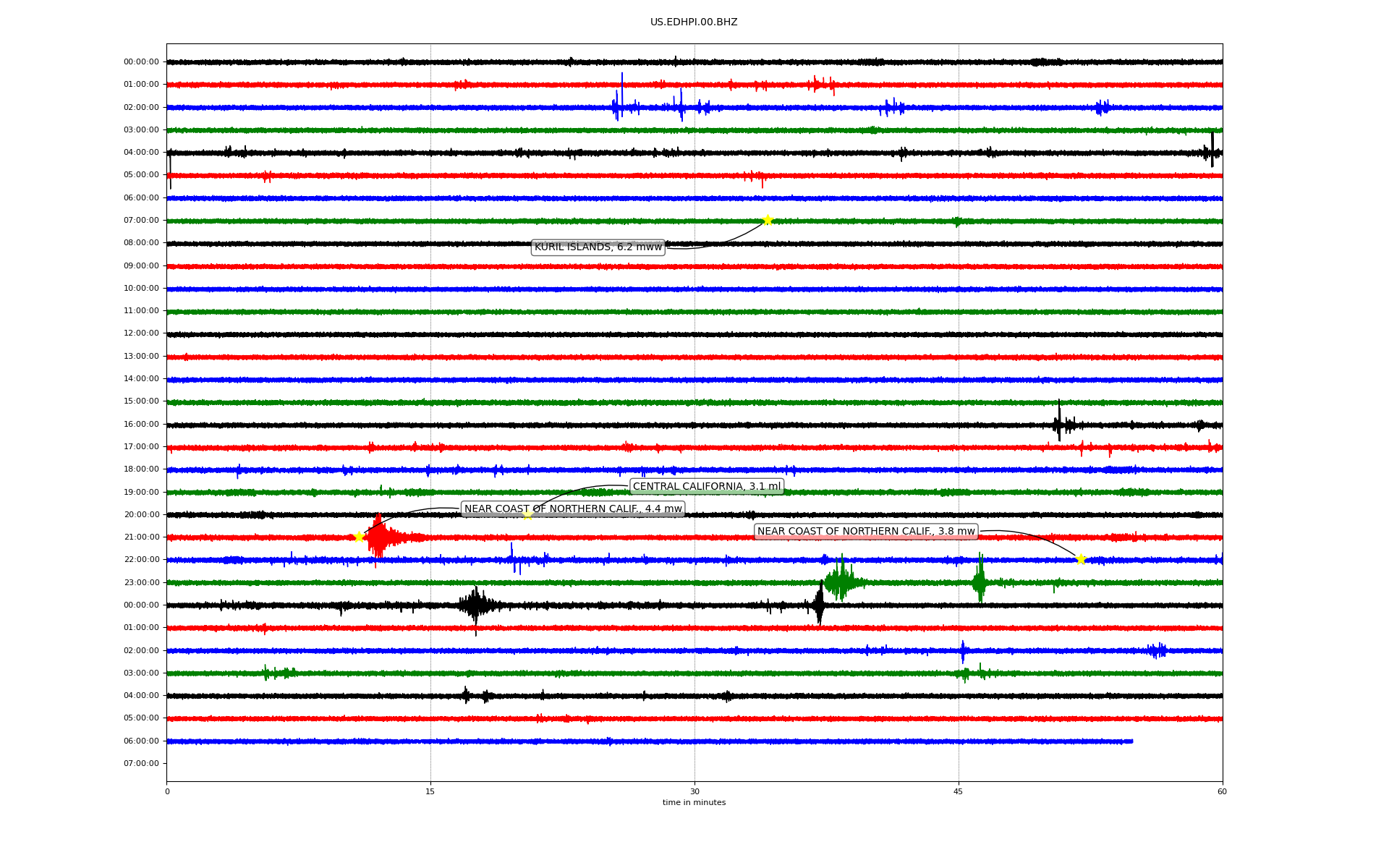Click the 07:00:00 label at bottom
1389x868 pixels.
[141, 763]
